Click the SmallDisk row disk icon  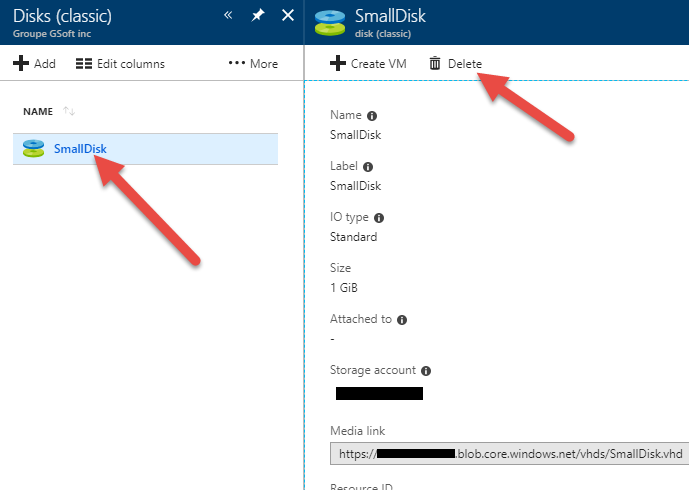point(33,149)
